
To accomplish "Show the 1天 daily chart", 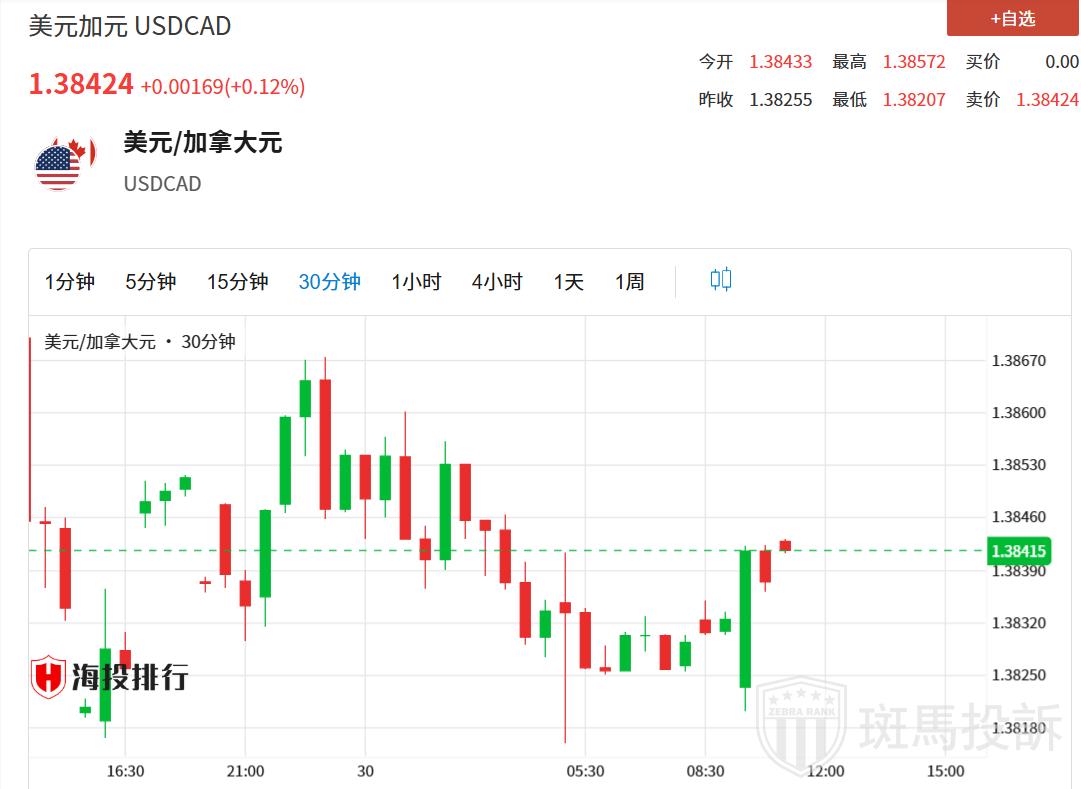I will [x=568, y=282].
